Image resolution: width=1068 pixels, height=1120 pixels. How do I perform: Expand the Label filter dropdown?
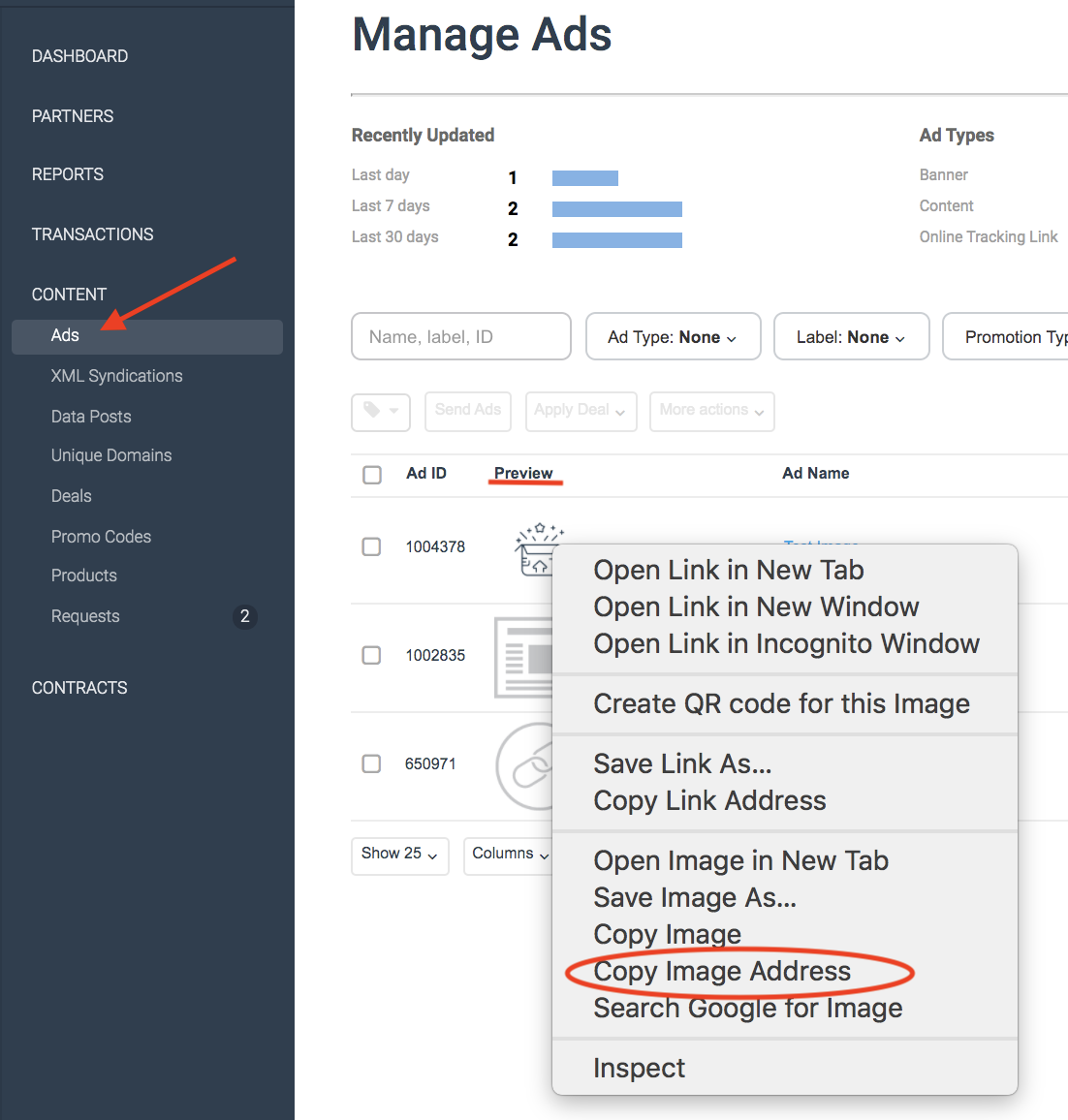coord(851,337)
